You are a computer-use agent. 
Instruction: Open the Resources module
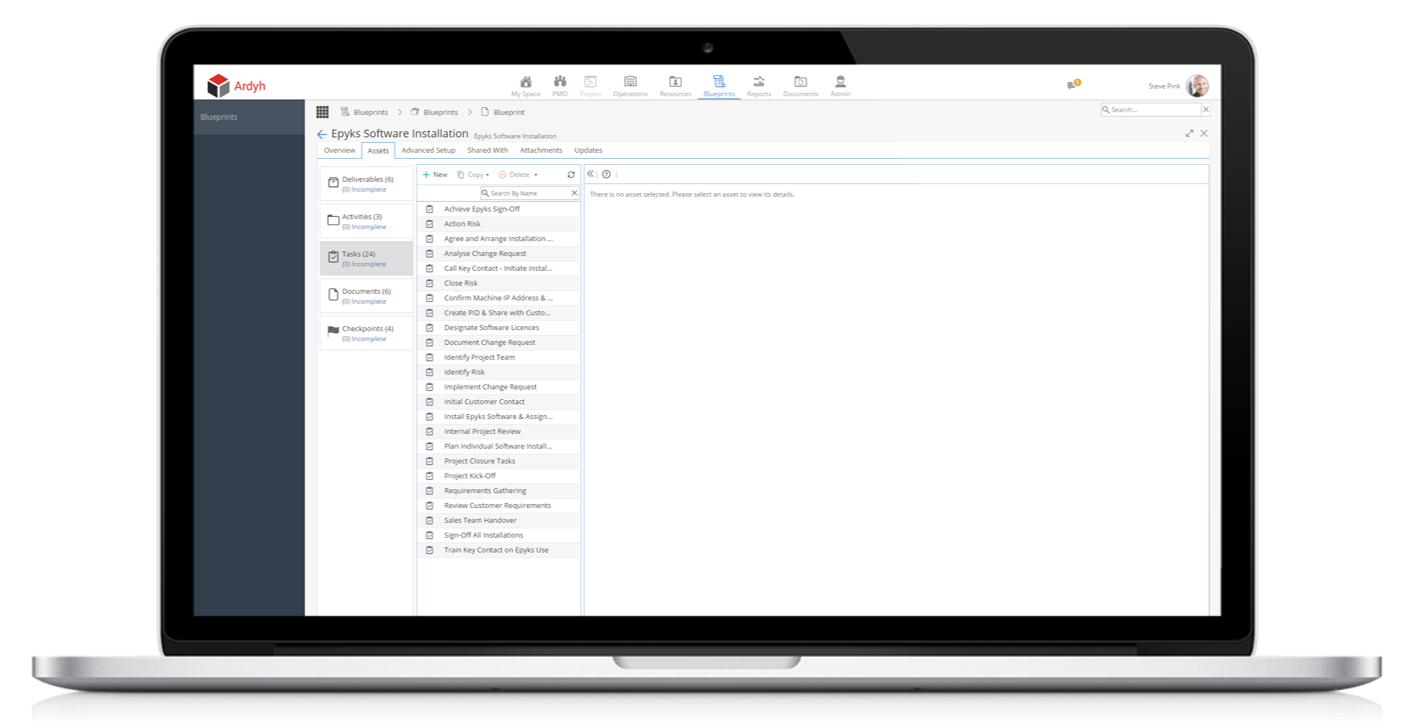pyautogui.click(x=675, y=86)
